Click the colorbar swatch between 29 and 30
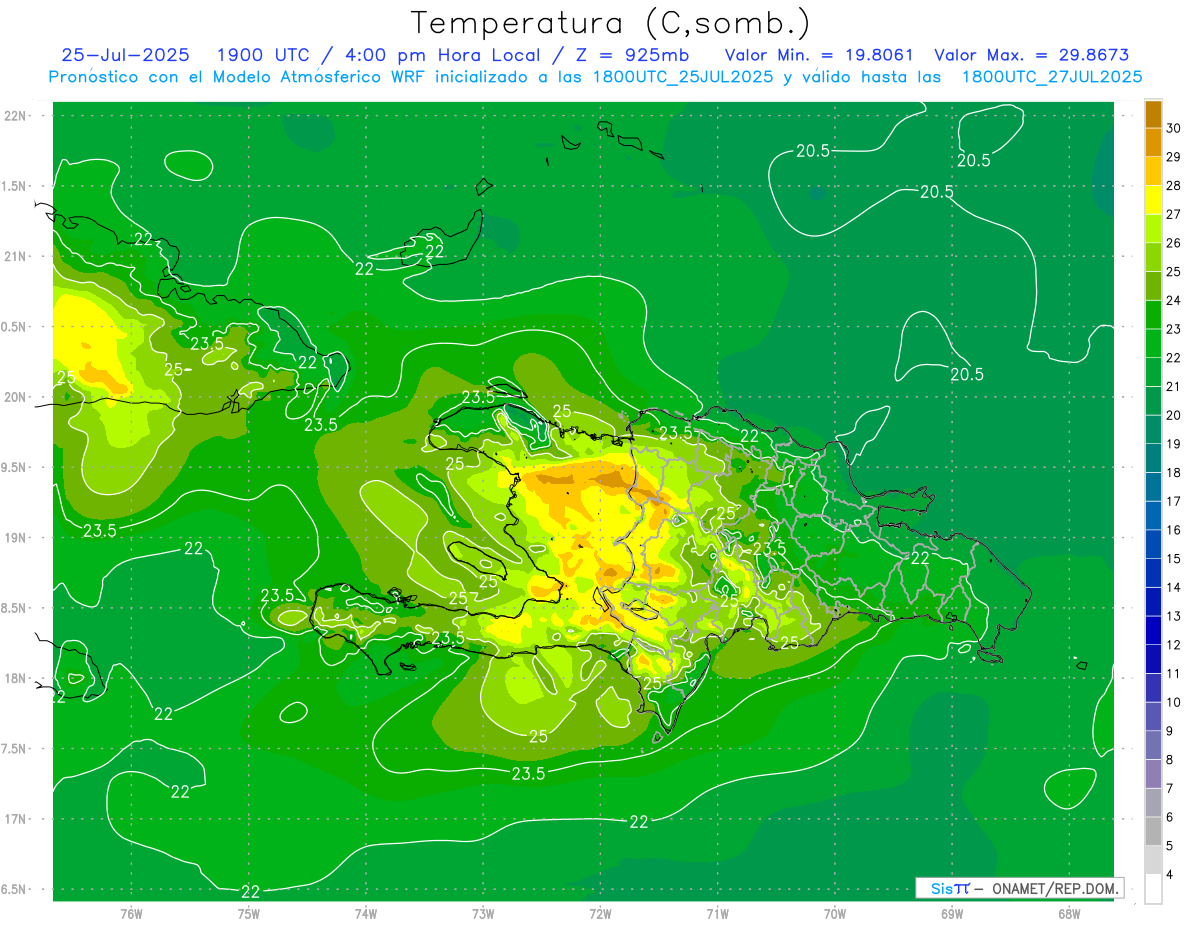Viewport: 1200px width, 927px height. click(1153, 142)
